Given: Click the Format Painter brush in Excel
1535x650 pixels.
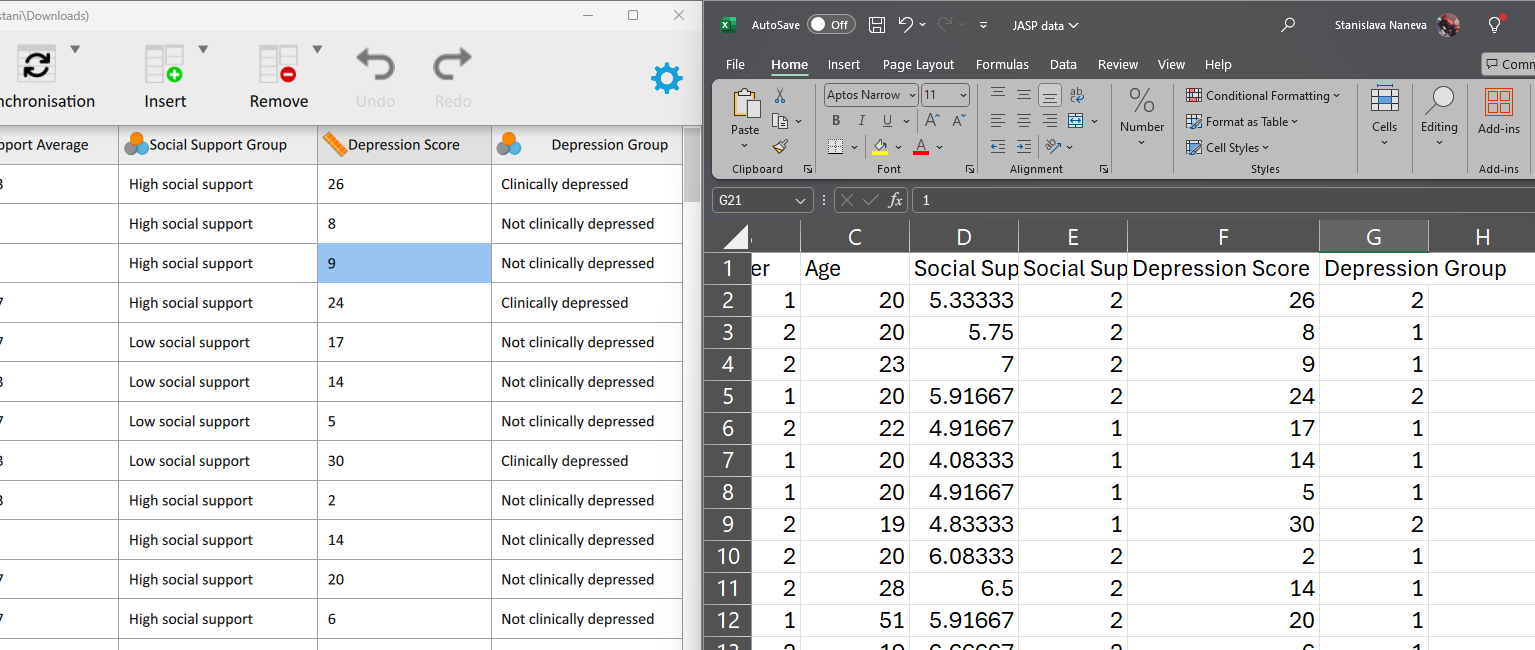Looking at the screenshot, I should coord(780,146).
